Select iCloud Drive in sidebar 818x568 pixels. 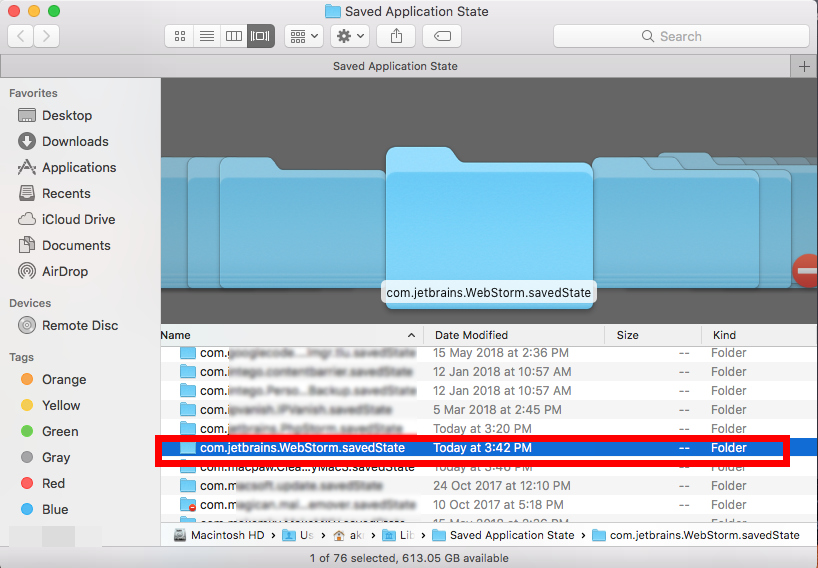[78, 220]
